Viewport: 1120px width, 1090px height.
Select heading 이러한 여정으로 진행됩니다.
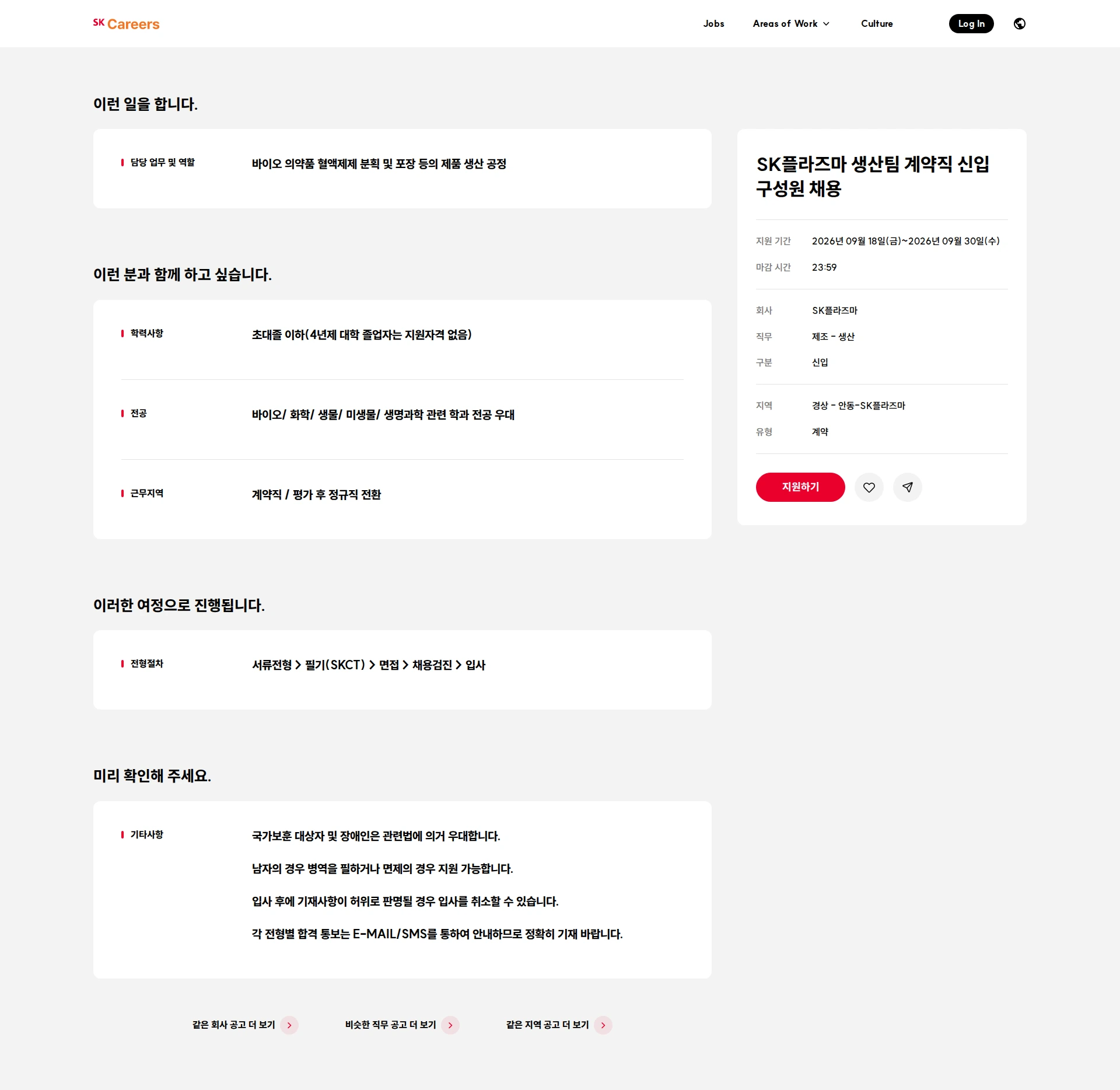click(x=179, y=605)
